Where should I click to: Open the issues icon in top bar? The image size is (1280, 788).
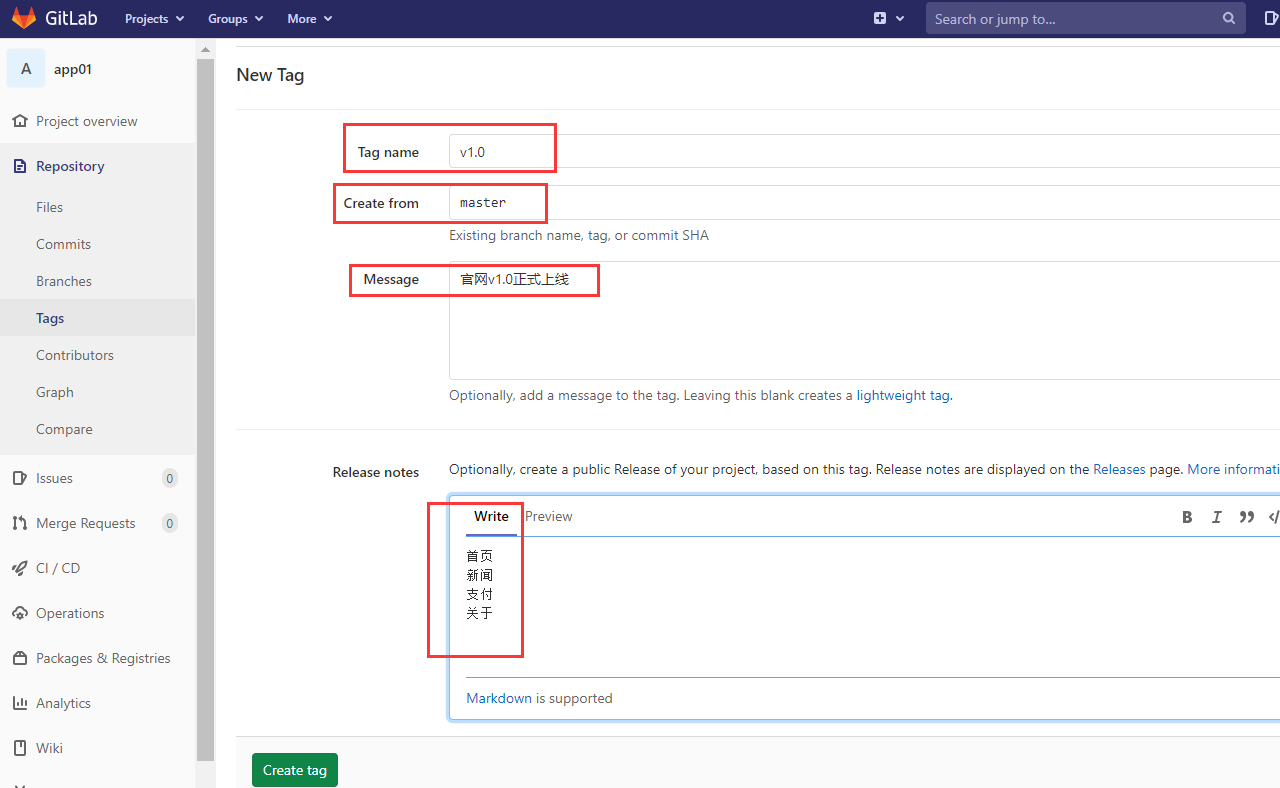(1270, 19)
